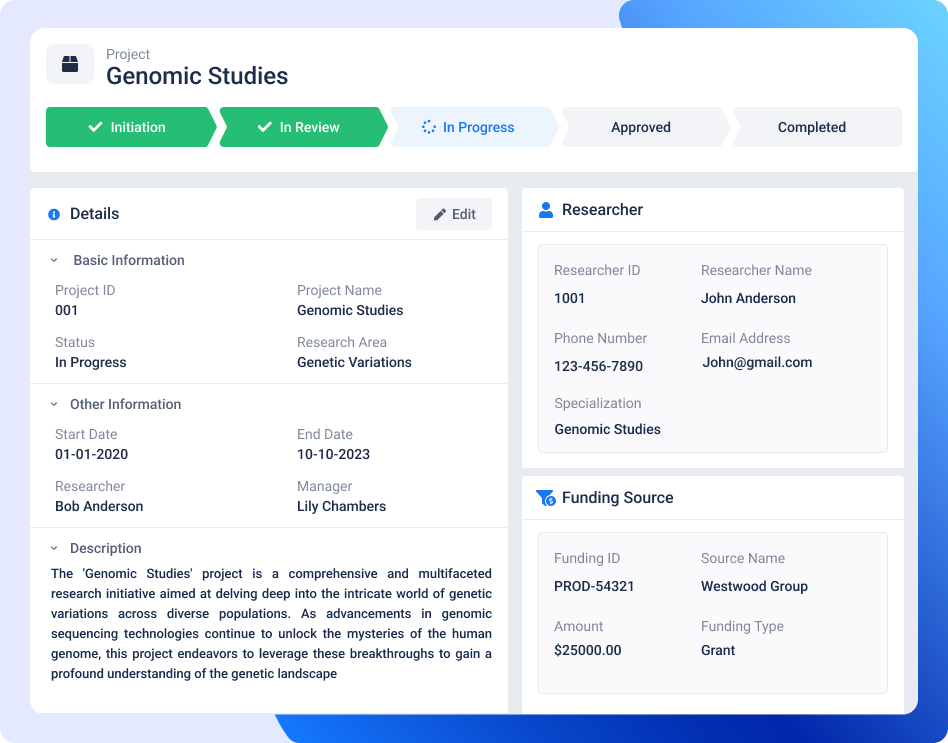Click the Details info icon

tap(54, 214)
